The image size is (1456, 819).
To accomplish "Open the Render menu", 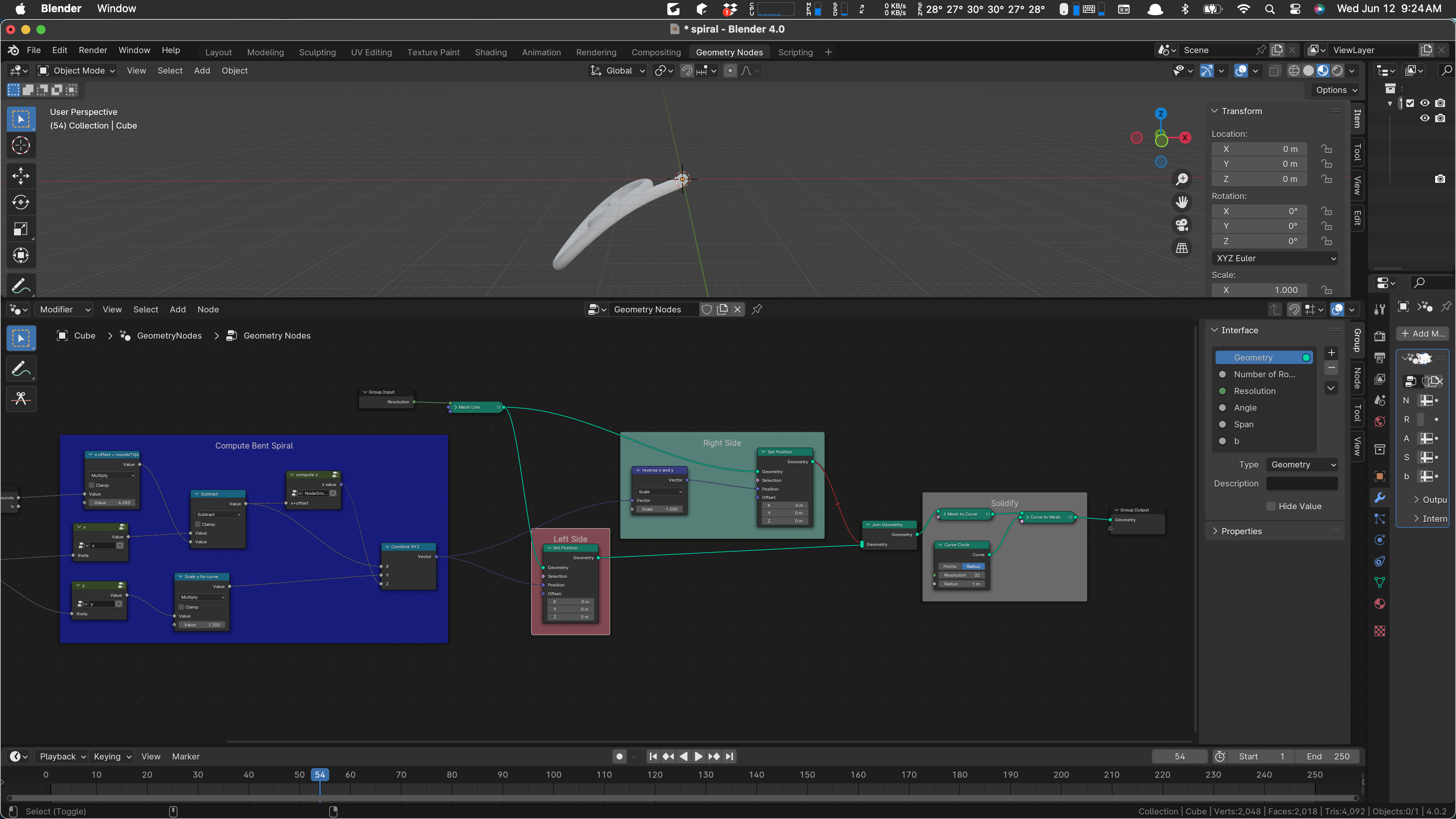I will click(x=93, y=50).
